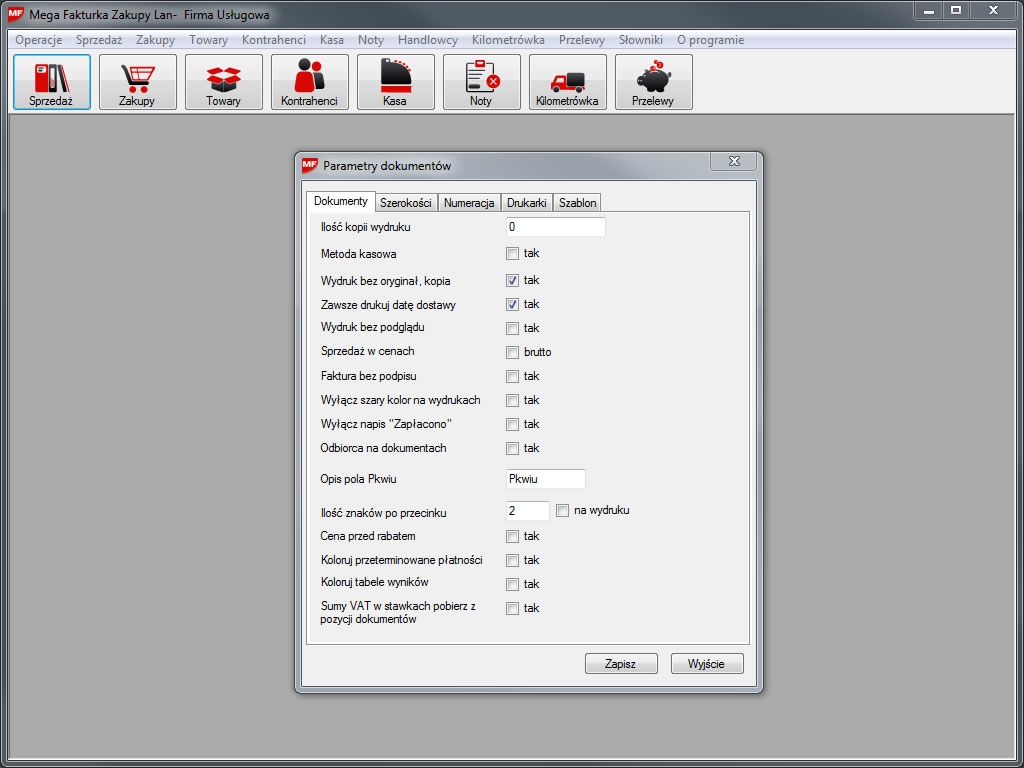Check Koloruj przeterminowane płatności option
The width and height of the screenshot is (1024, 768).
(x=513, y=560)
